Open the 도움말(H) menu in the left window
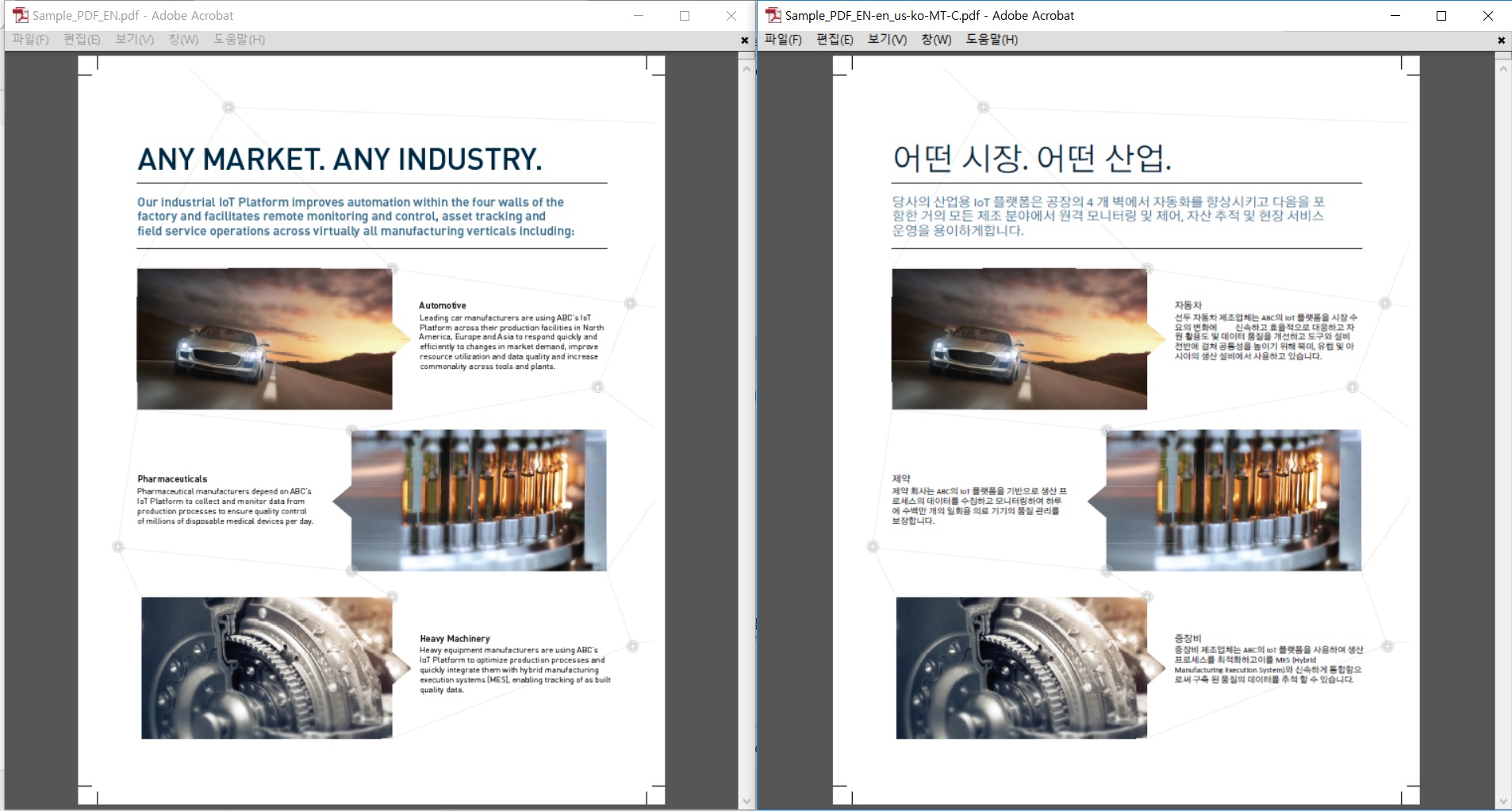Screen dimensions: 1512x811 (239, 40)
